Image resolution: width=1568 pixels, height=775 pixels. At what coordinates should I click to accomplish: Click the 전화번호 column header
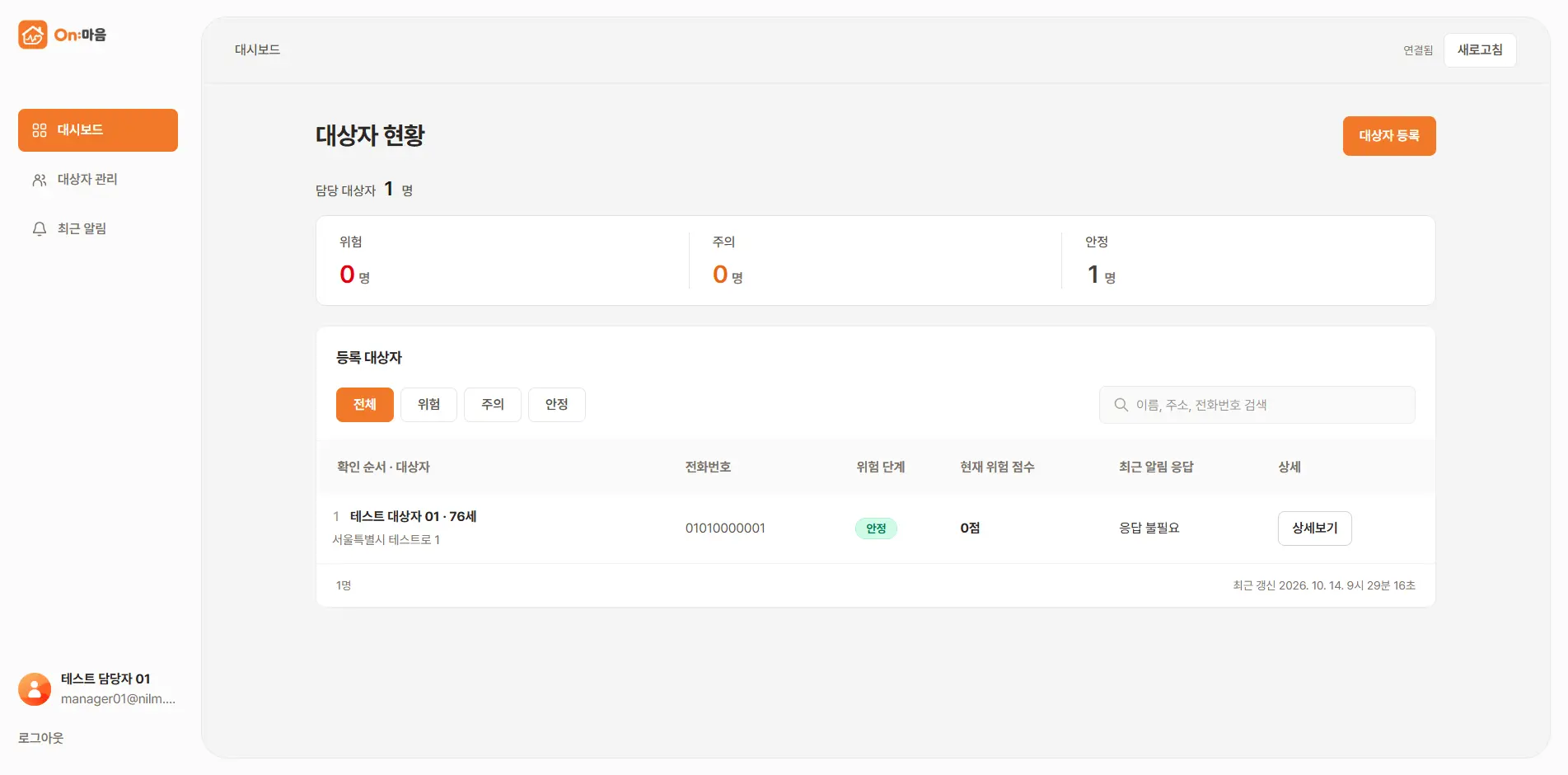pyautogui.click(x=708, y=467)
